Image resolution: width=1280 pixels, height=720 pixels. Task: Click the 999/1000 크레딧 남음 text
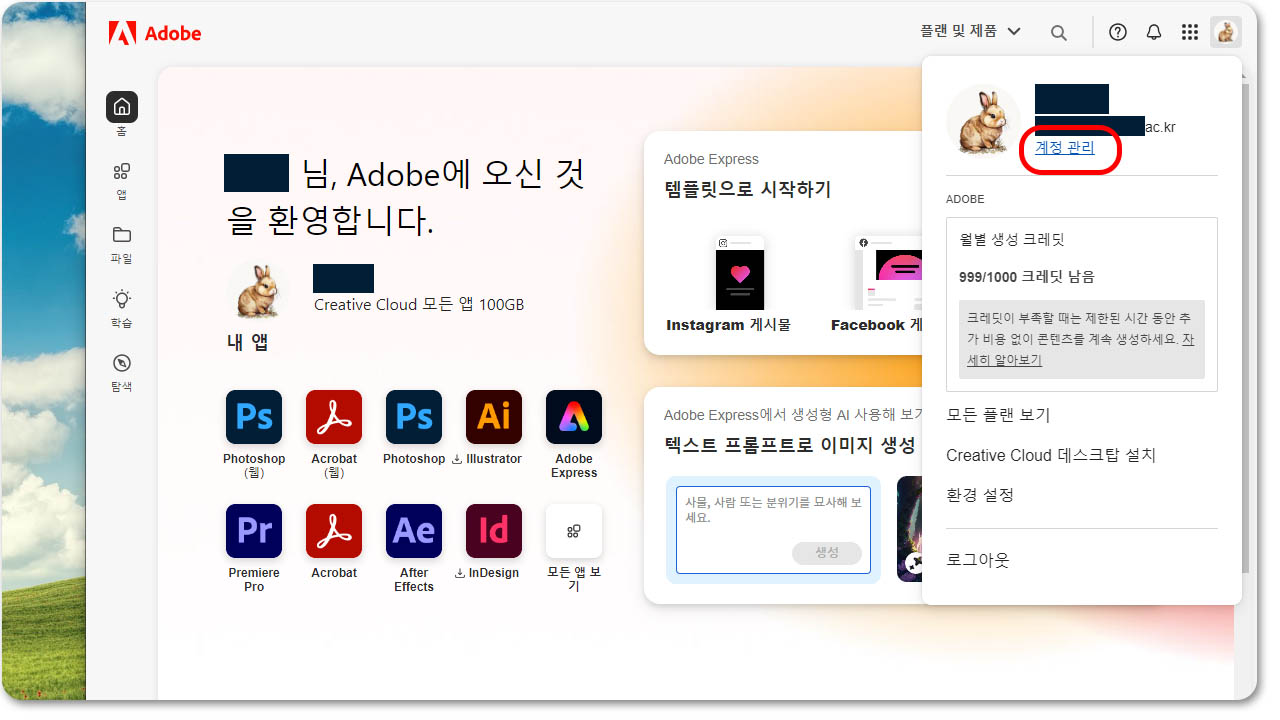[x=1027, y=277]
